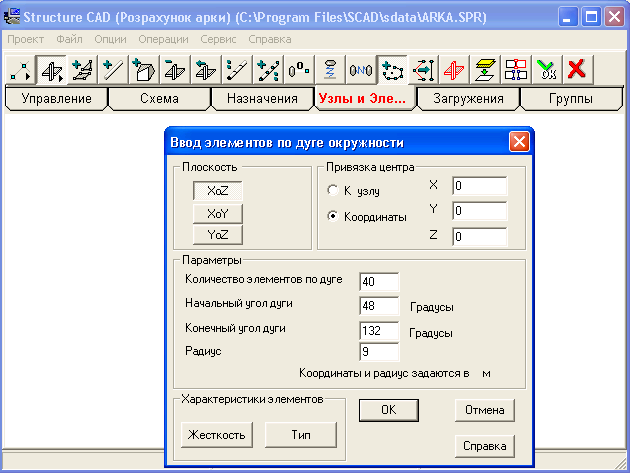
Task: Switch to the Назначения tab
Action: [x=262, y=98]
